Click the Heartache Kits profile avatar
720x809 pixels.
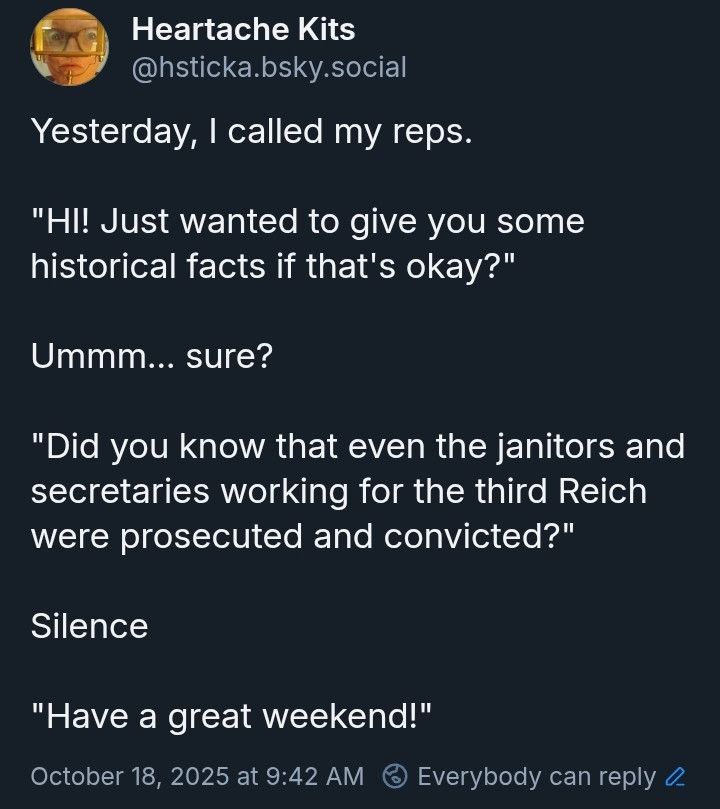click(x=69, y=47)
